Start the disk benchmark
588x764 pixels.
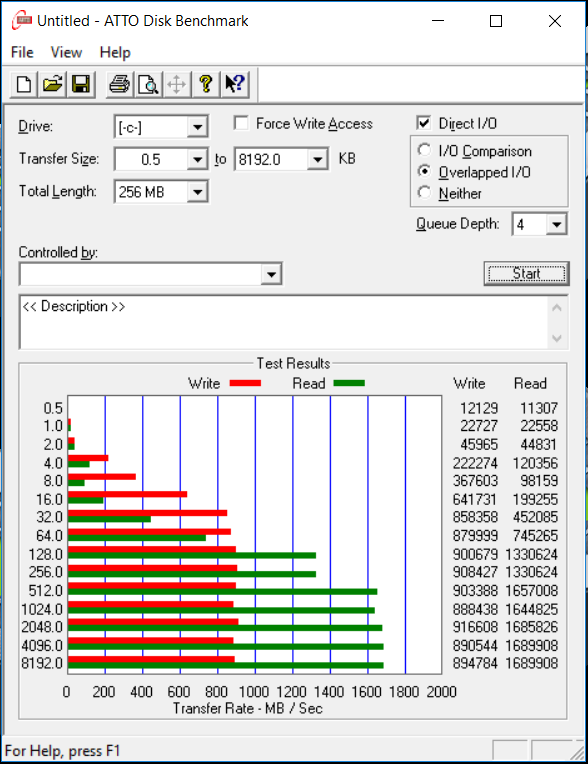point(527,274)
